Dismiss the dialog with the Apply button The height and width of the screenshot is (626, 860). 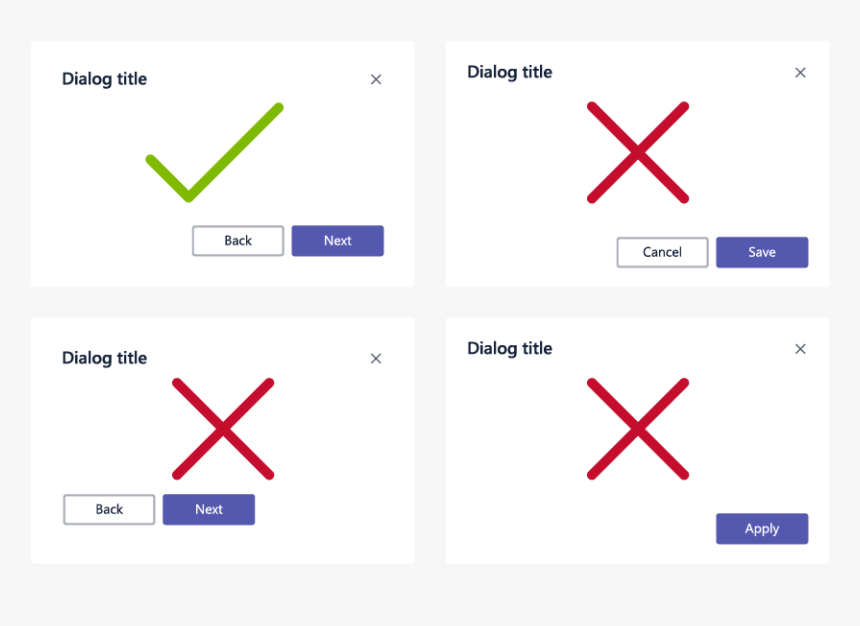pyautogui.click(x=800, y=349)
